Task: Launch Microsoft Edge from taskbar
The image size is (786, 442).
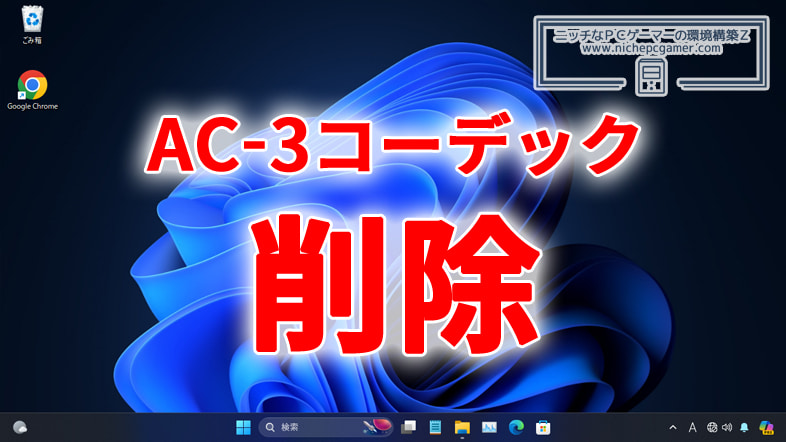Action: (516, 427)
